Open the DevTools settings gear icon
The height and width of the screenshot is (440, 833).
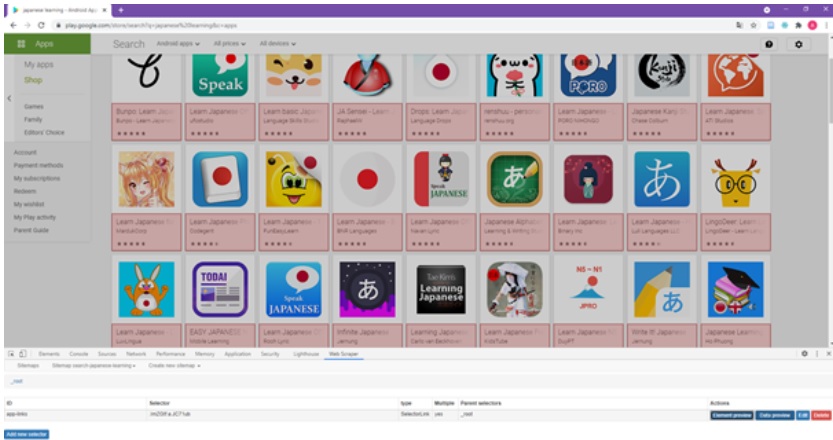click(804, 354)
